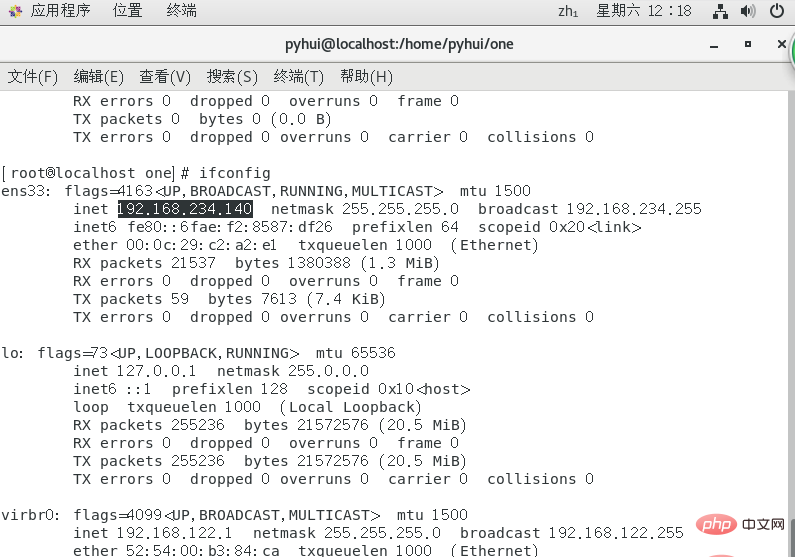
Task: Open the 帮助(H) menu
Action: pos(366,77)
